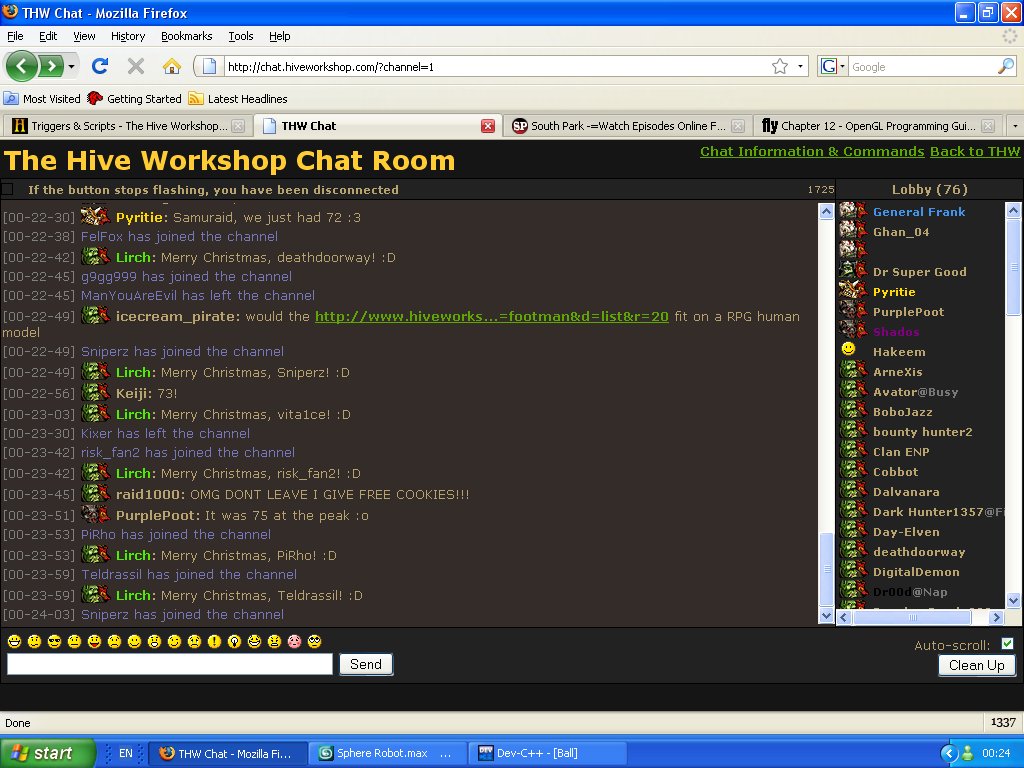The image size is (1024, 768).
Task: Open the Most Visited bookmarks
Action: (x=42, y=99)
